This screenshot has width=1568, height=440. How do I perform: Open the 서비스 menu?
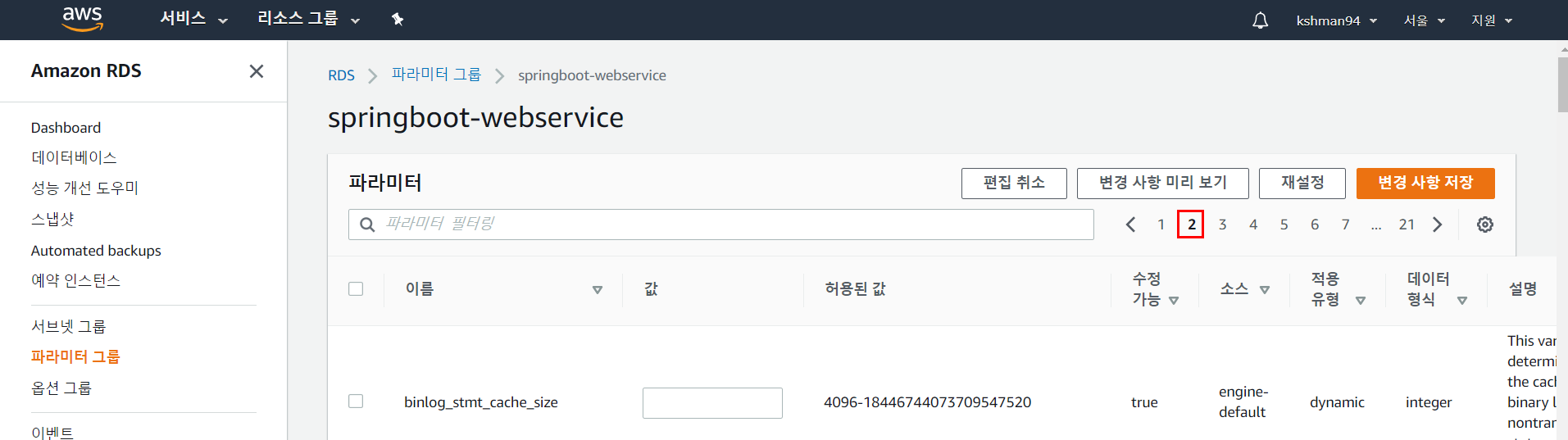pyautogui.click(x=193, y=19)
